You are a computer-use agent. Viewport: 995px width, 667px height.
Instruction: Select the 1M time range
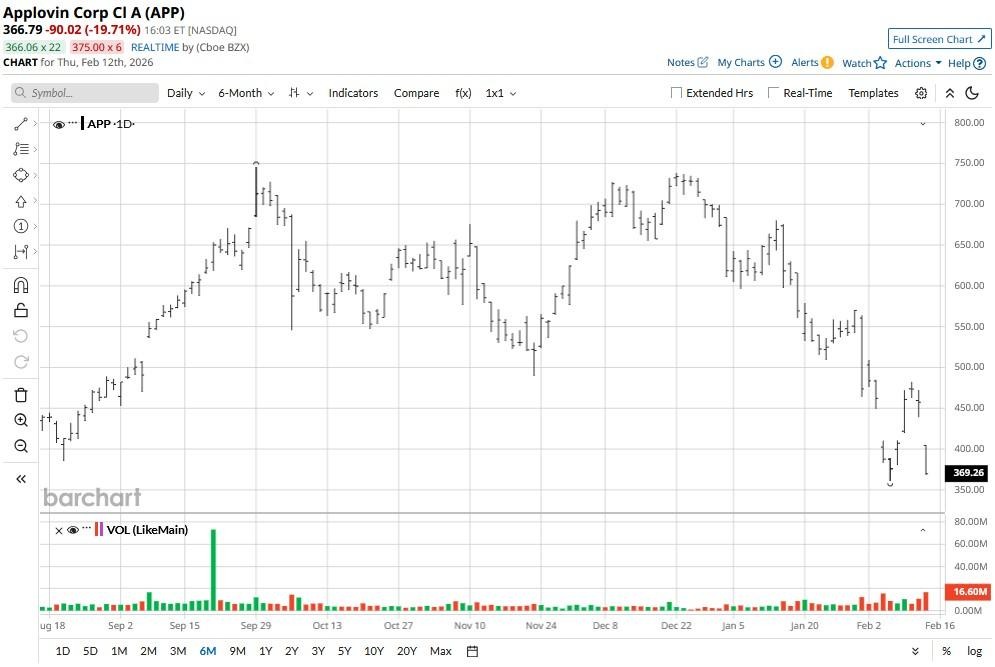119,650
